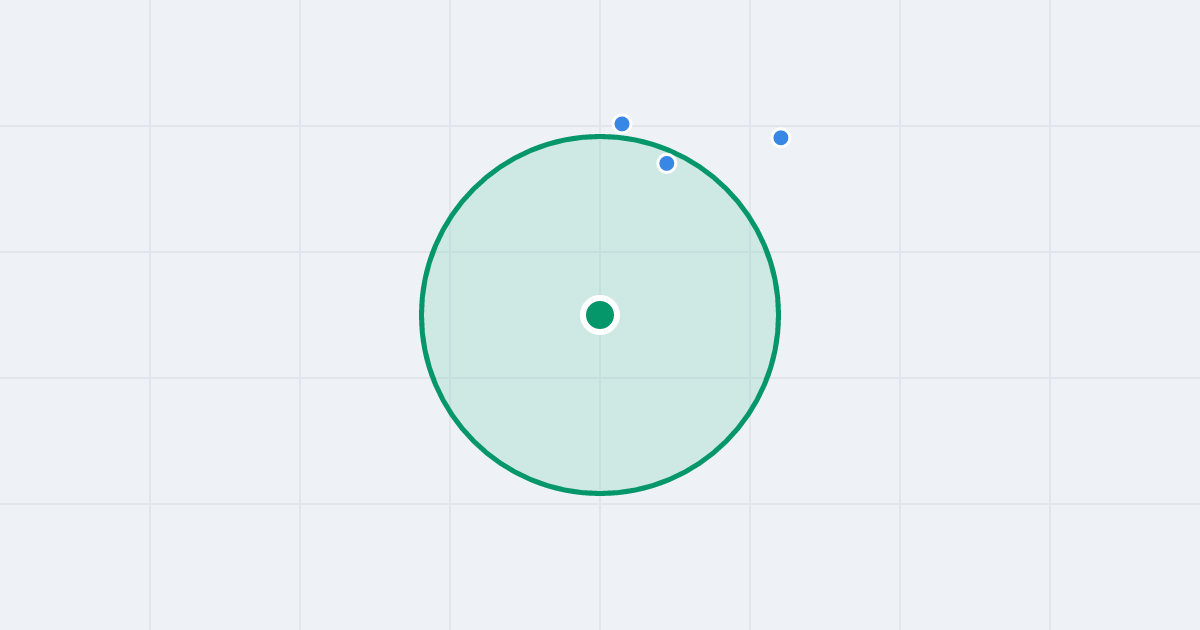Image resolution: width=1200 pixels, height=630 pixels.
Task: Select the blue dot inside the green circle
Action: click(667, 163)
